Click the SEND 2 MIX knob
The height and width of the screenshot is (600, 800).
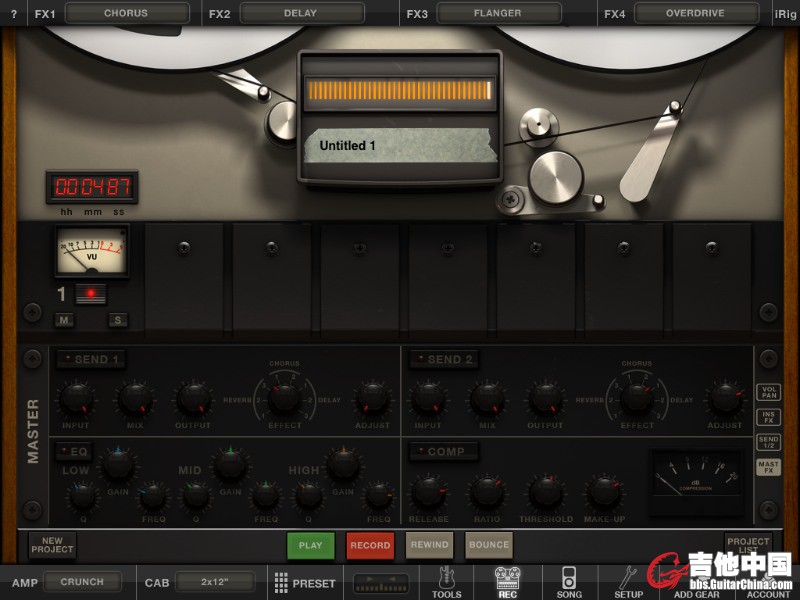[487, 398]
